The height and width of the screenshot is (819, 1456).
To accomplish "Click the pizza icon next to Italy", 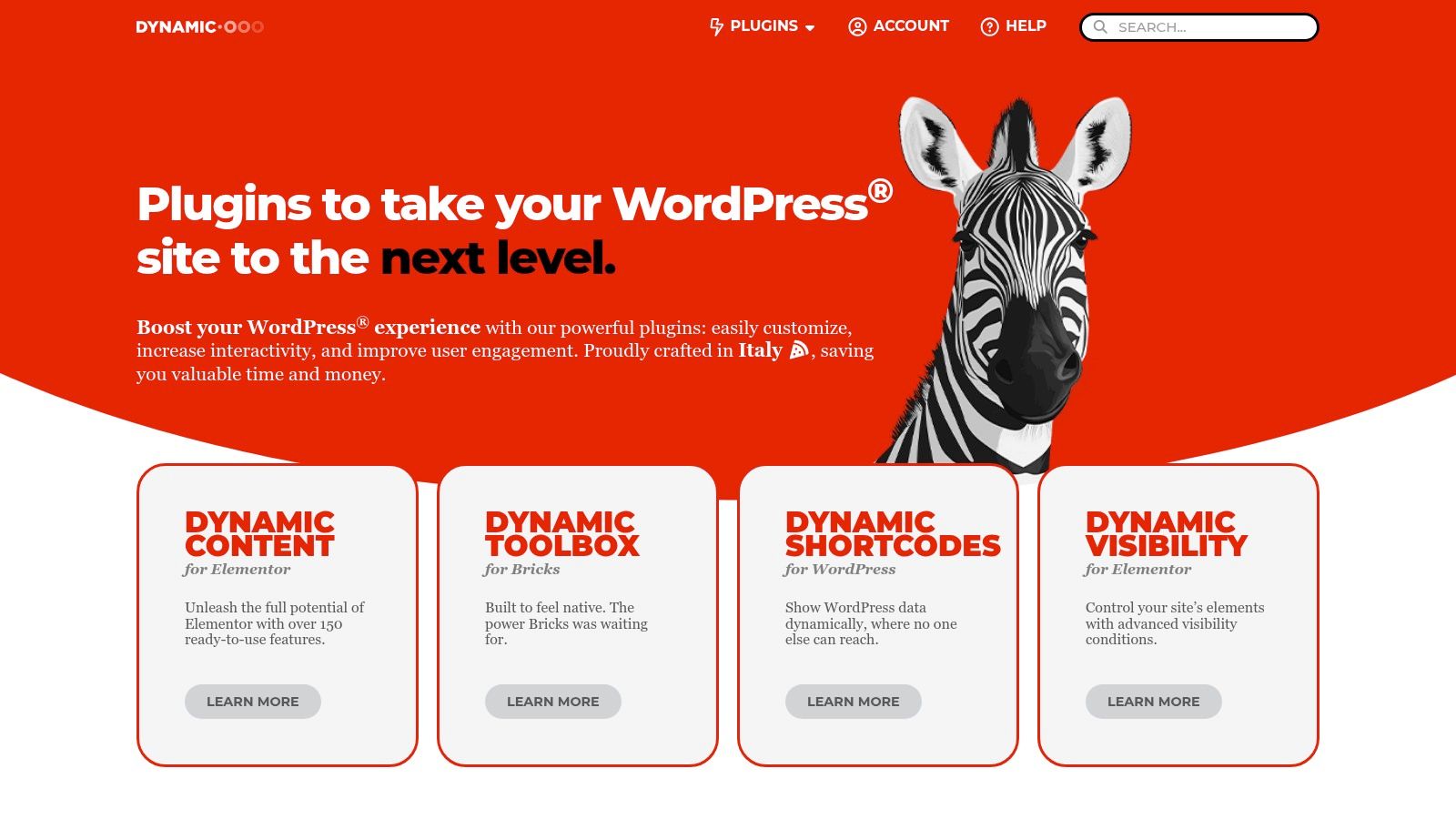I will click(797, 350).
